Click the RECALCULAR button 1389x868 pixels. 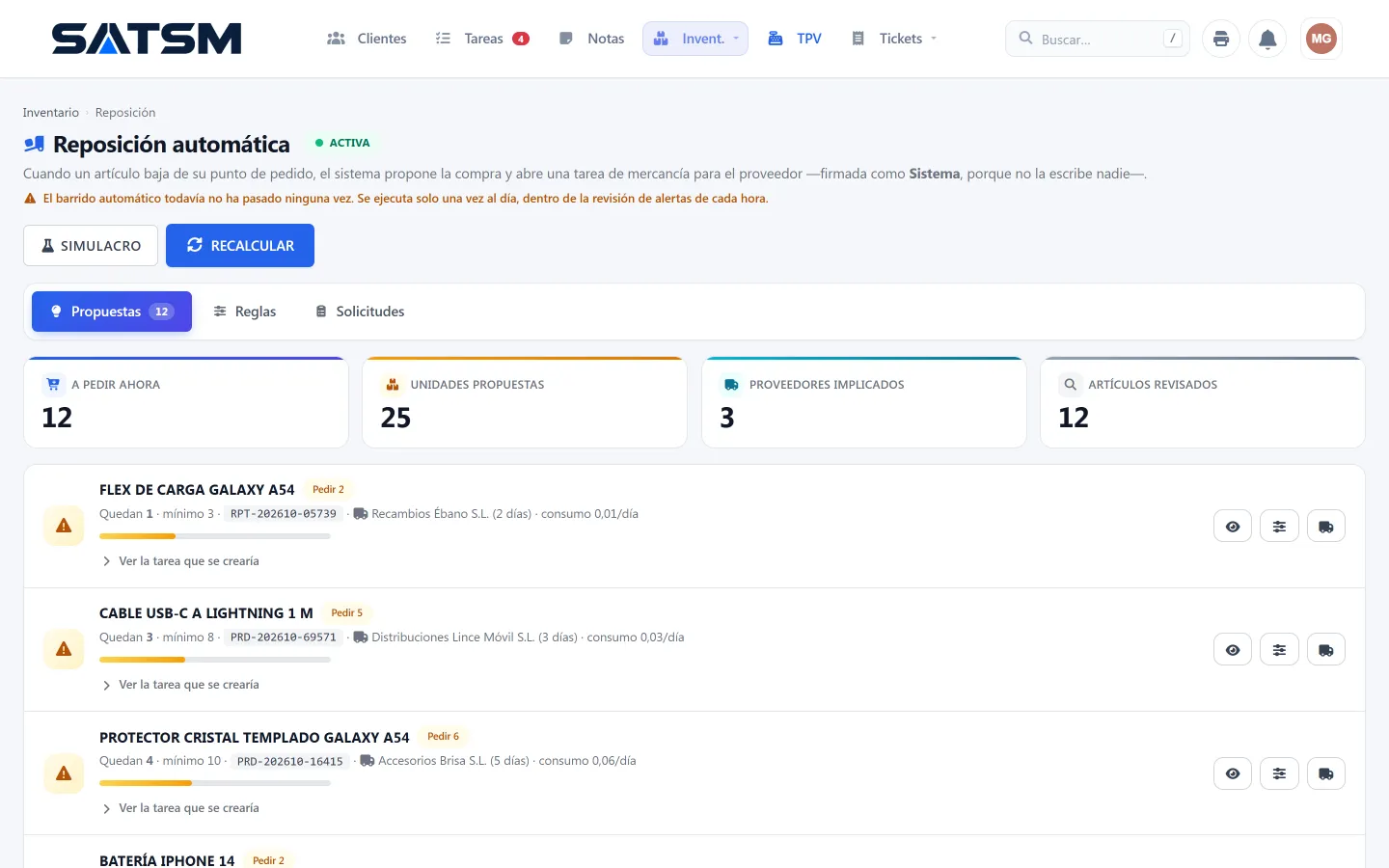click(240, 246)
